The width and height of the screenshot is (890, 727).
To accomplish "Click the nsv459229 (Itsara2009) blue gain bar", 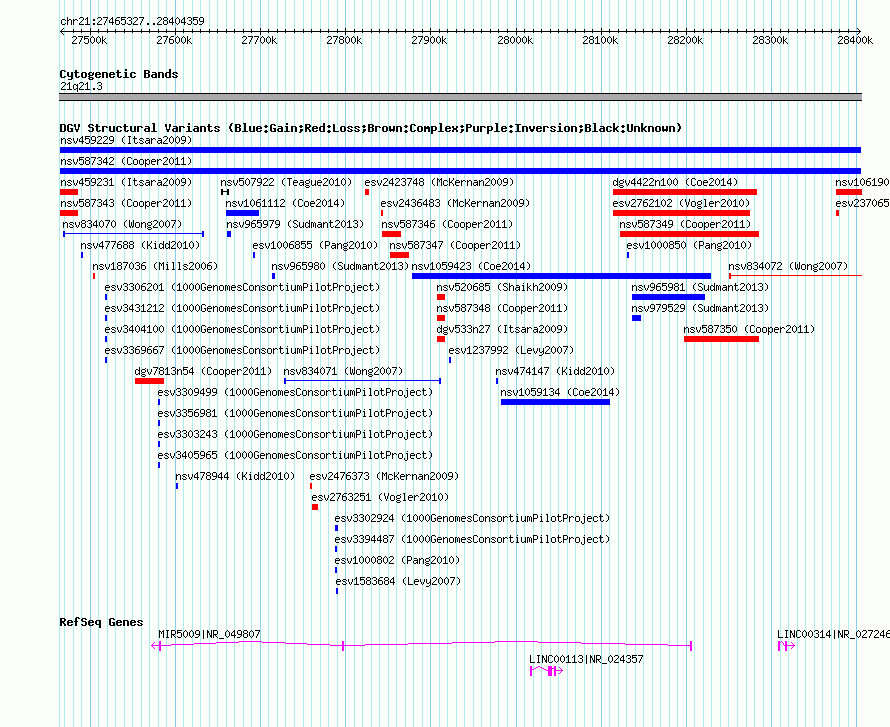I will (460, 150).
